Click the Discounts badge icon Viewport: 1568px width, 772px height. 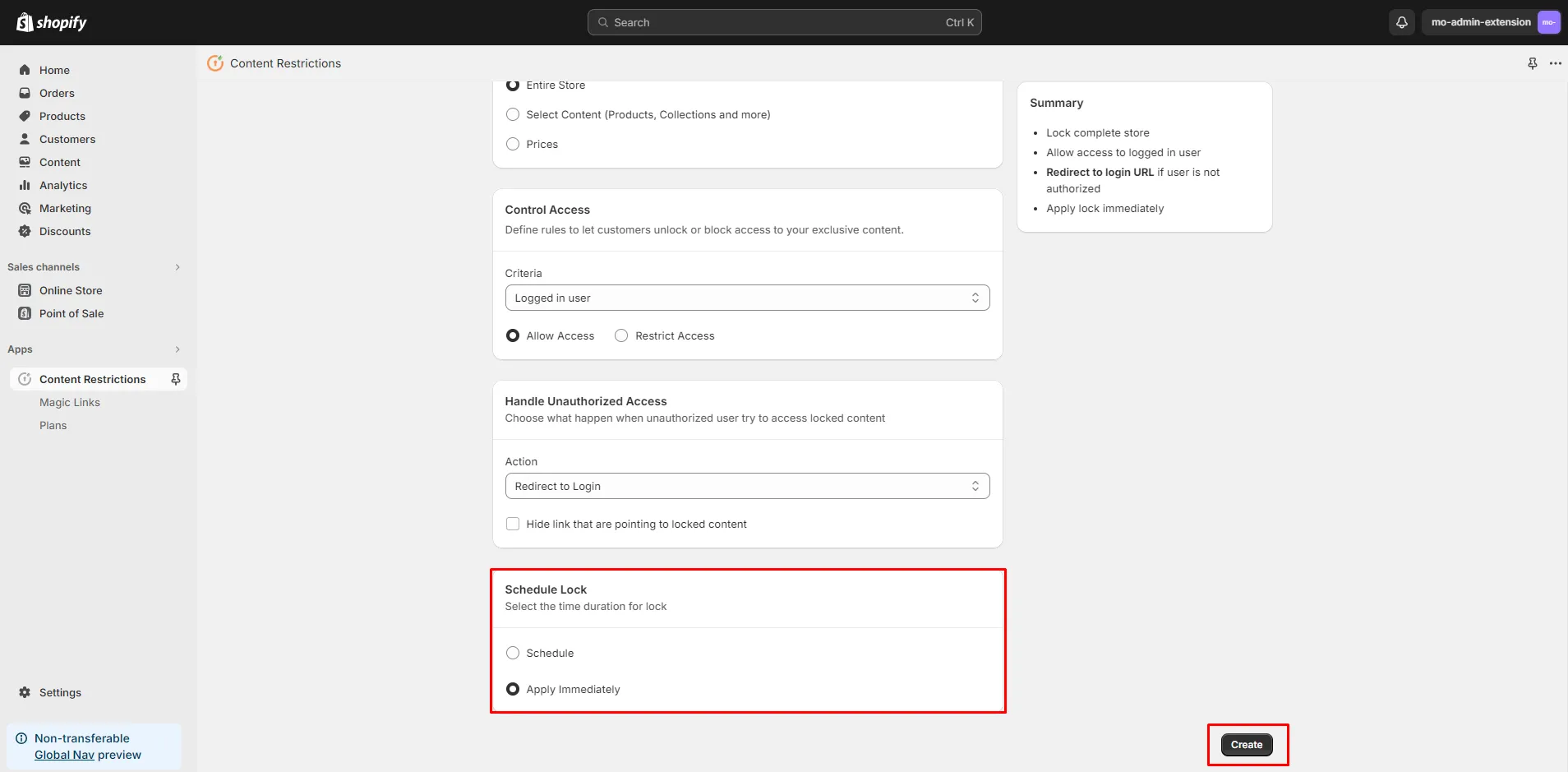(25, 231)
